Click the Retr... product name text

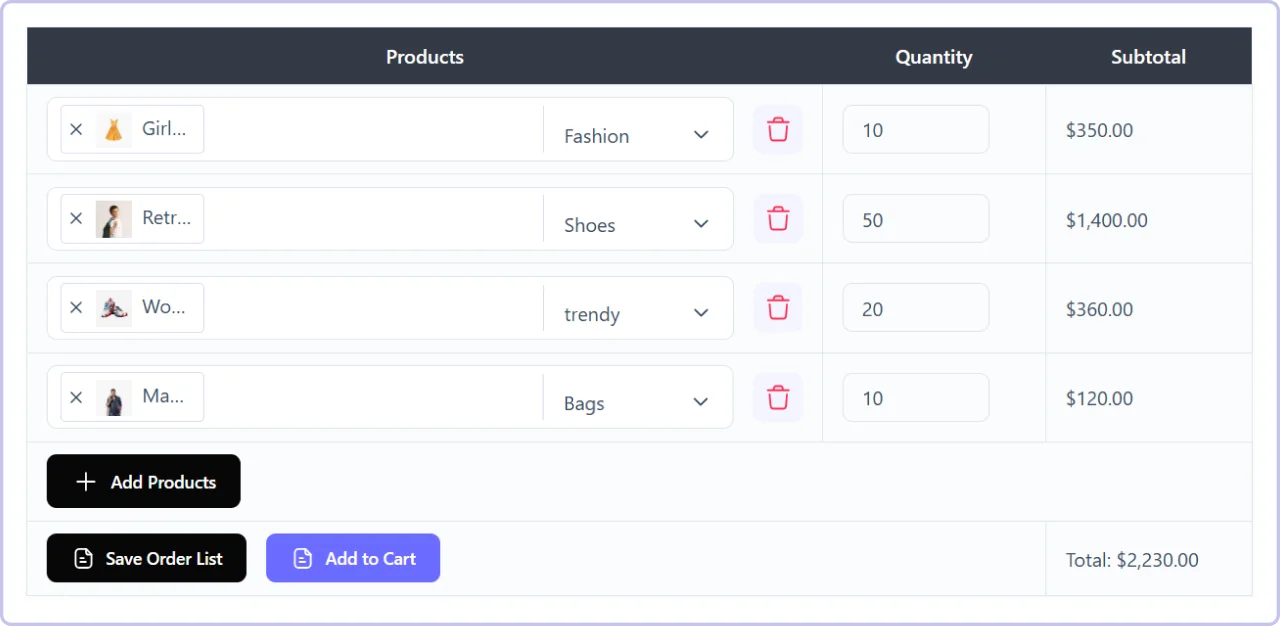click(x=166, y=217)
